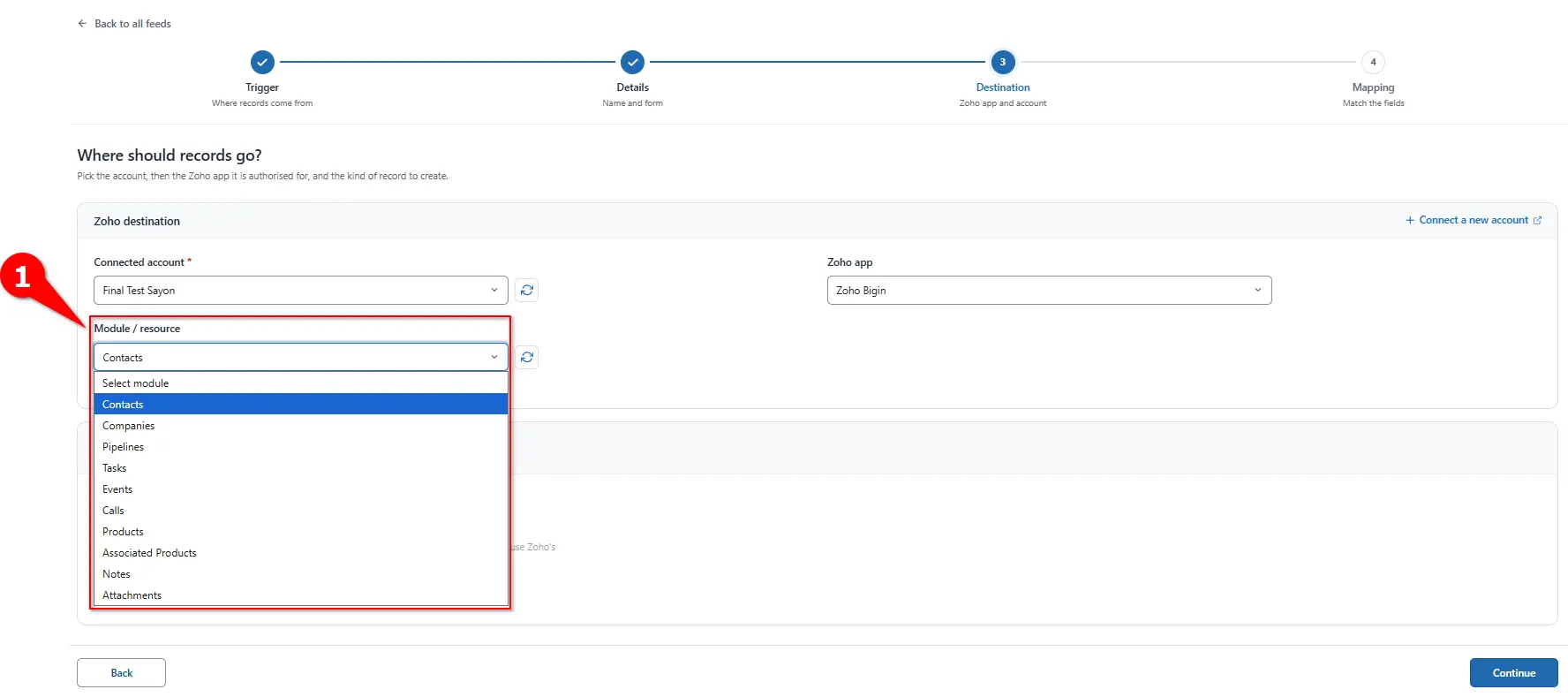Refresh the module list
This screenshot has width=1568, height=697.
point(527,358)
